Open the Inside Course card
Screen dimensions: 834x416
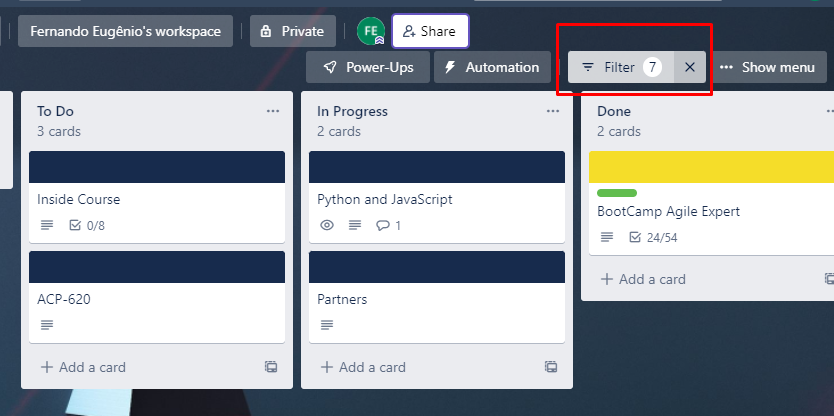(x=157, y=197)
